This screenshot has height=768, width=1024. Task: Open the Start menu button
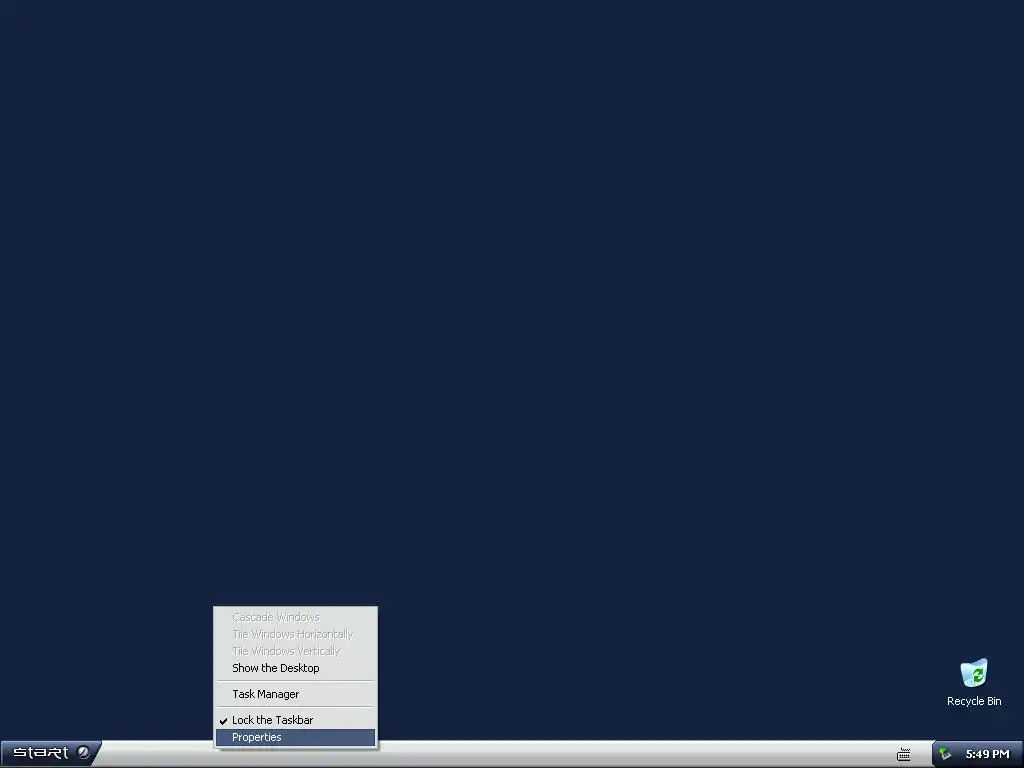point(50,753)
